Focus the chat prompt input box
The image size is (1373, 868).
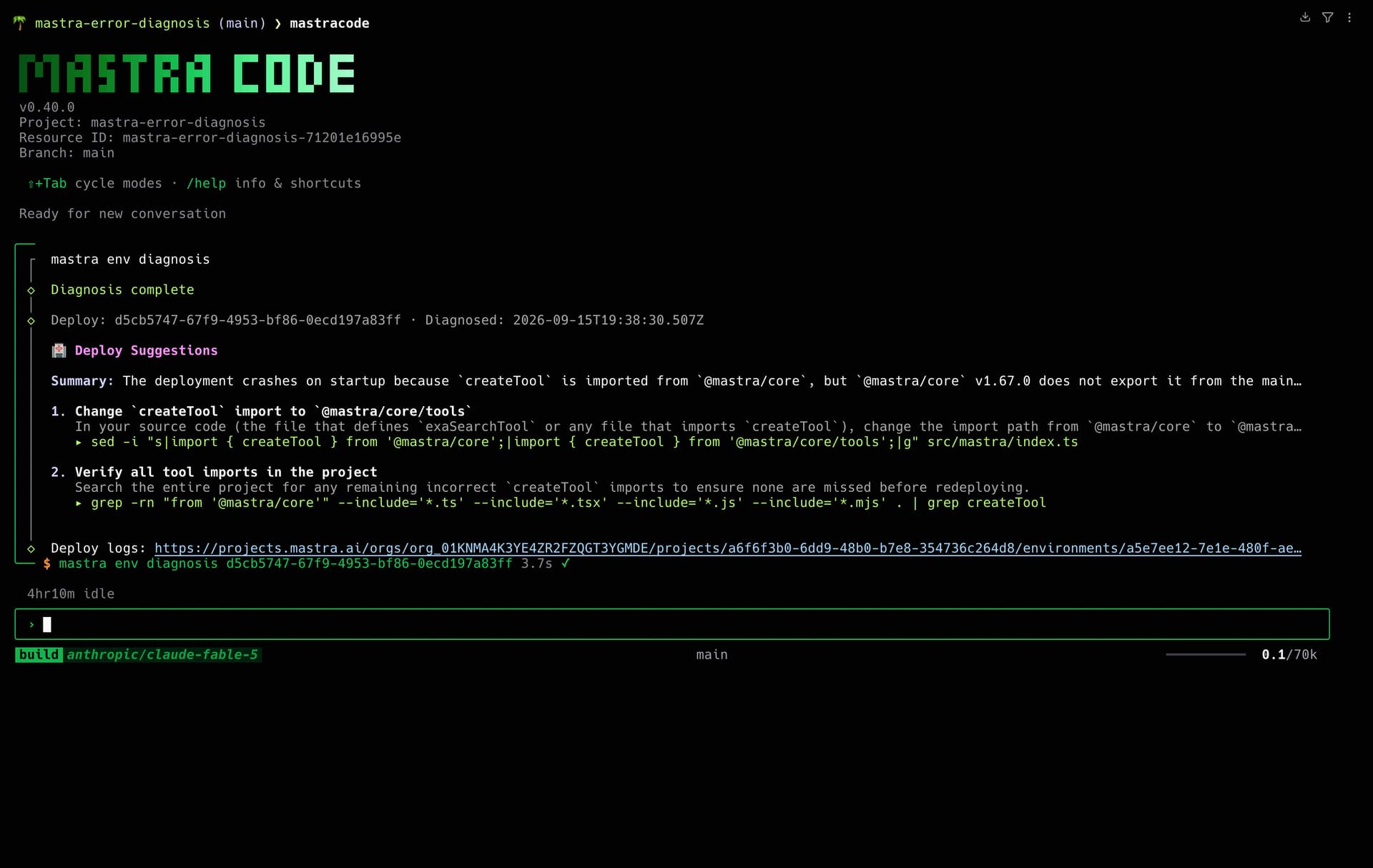[x=672, y=624]
